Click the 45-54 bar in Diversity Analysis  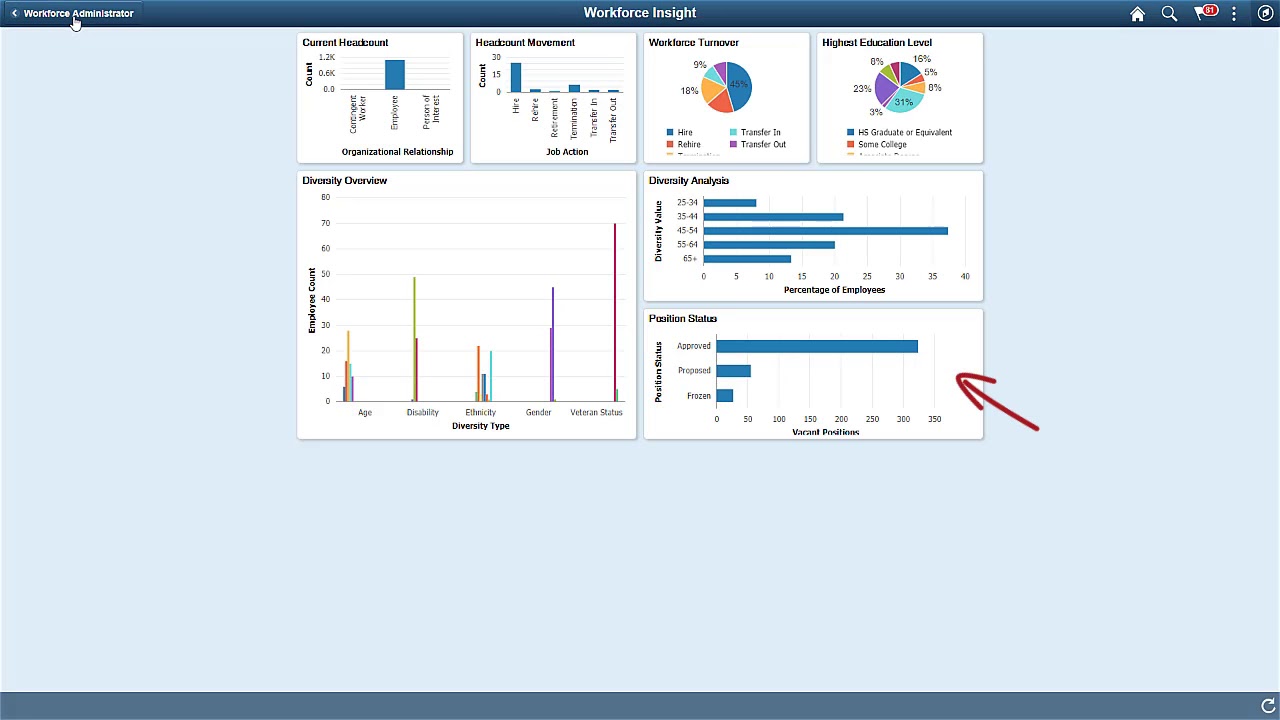point(825,230)
